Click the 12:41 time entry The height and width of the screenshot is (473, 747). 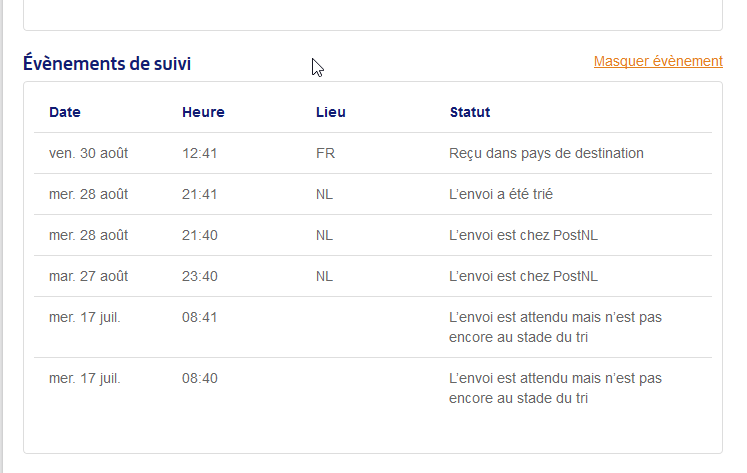click(x=200, y=153)
